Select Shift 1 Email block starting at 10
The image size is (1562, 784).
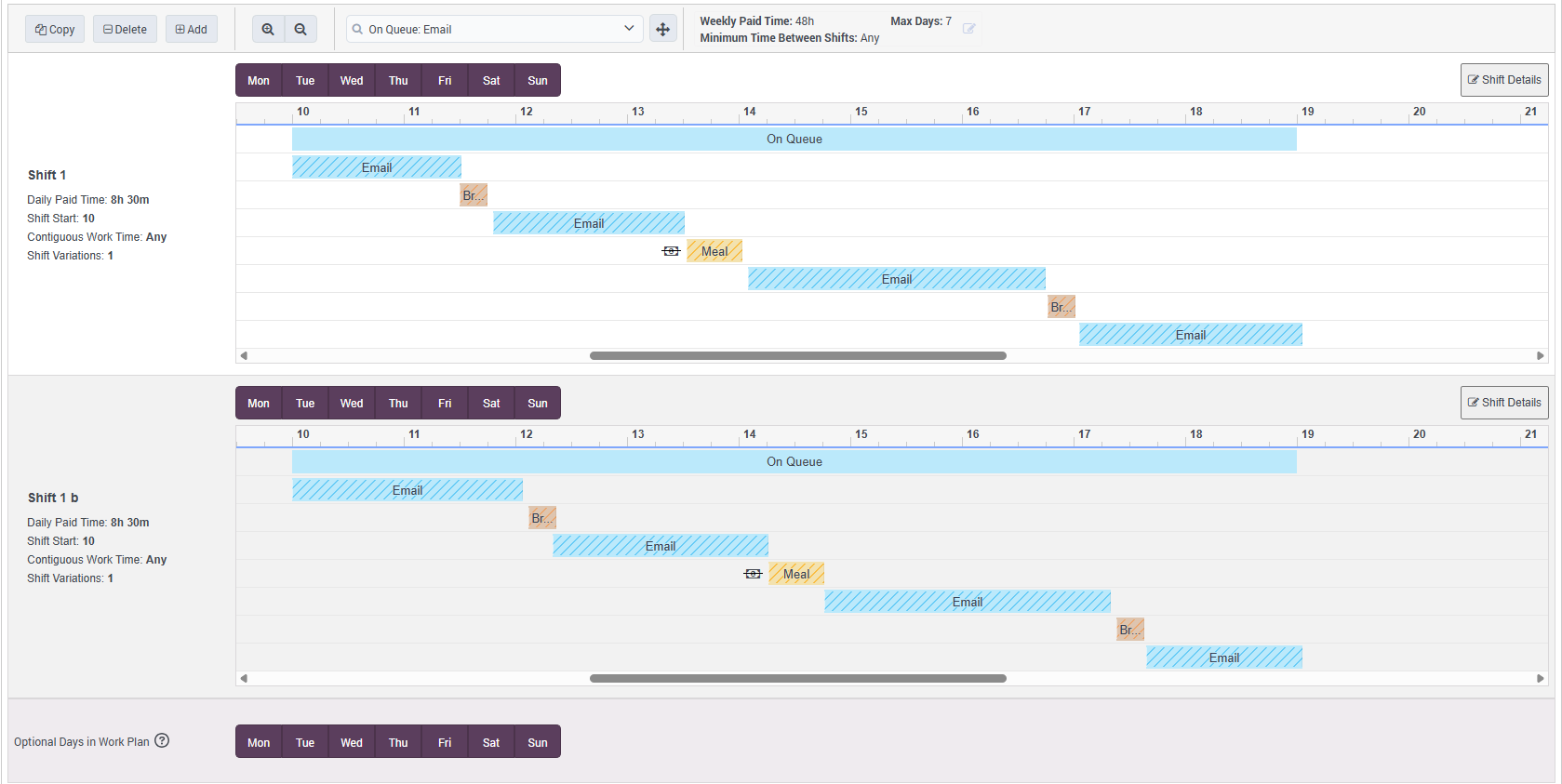pos(377,167)
